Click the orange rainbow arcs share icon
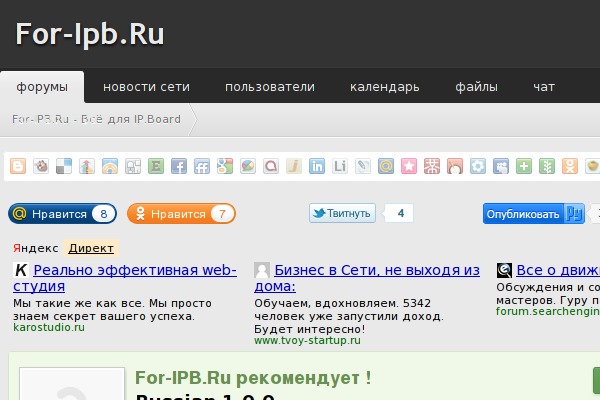Image resolution: width=600 pixels, height=400 pixels. pyautogui.click(x=110, y=167)
